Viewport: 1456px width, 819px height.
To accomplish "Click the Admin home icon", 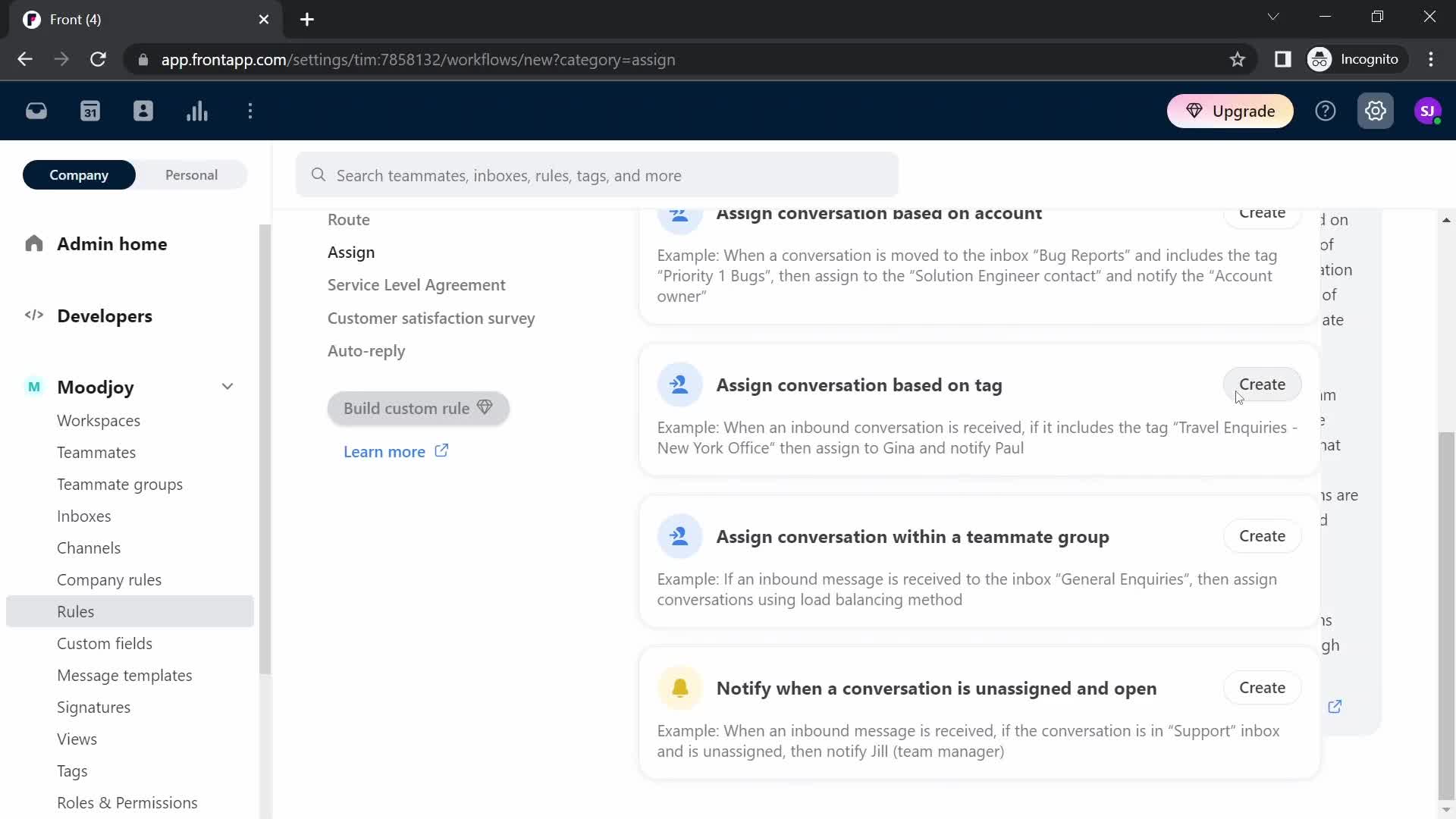I will point(34,243).
